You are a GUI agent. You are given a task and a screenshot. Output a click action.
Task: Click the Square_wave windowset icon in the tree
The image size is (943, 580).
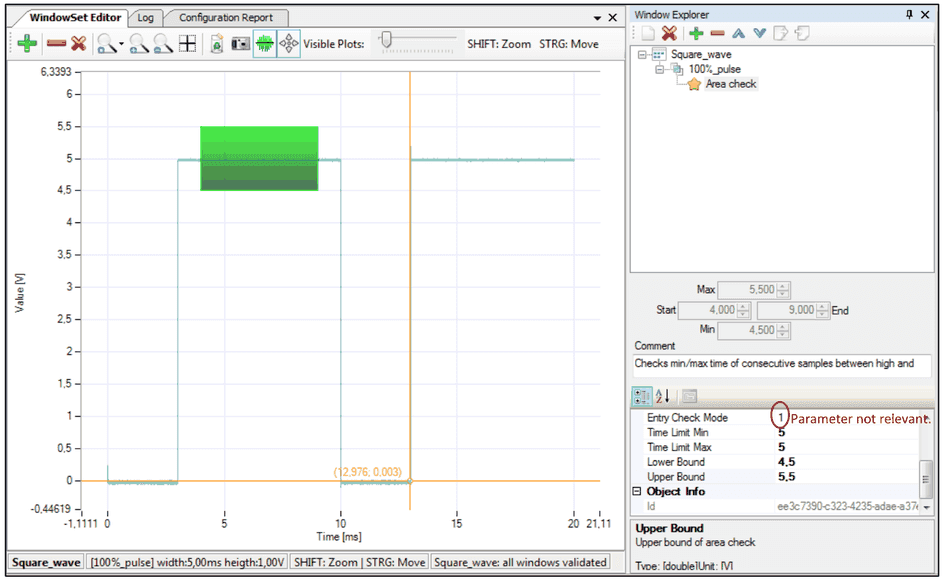(x=659, y=54)
